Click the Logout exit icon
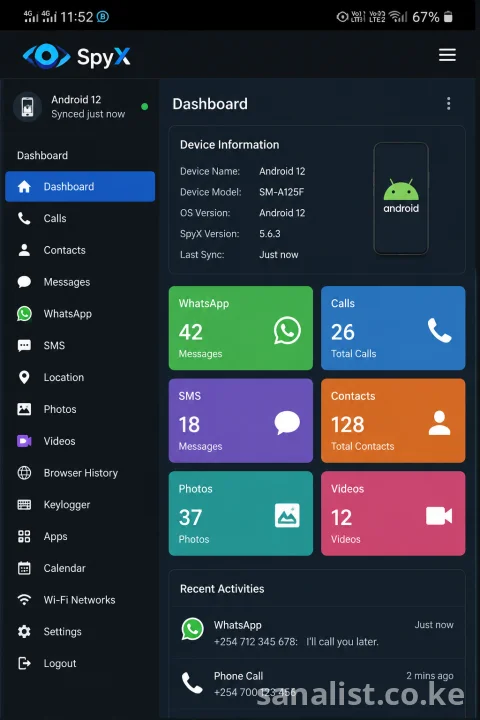This screenshot has height=720, width=480. 24,663
